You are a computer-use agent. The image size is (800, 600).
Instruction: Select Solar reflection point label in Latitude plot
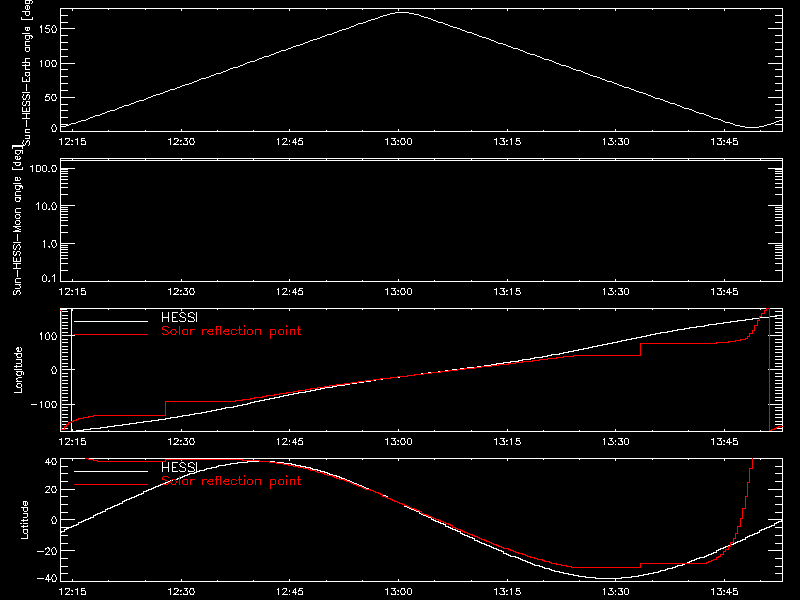coord(231,481)
